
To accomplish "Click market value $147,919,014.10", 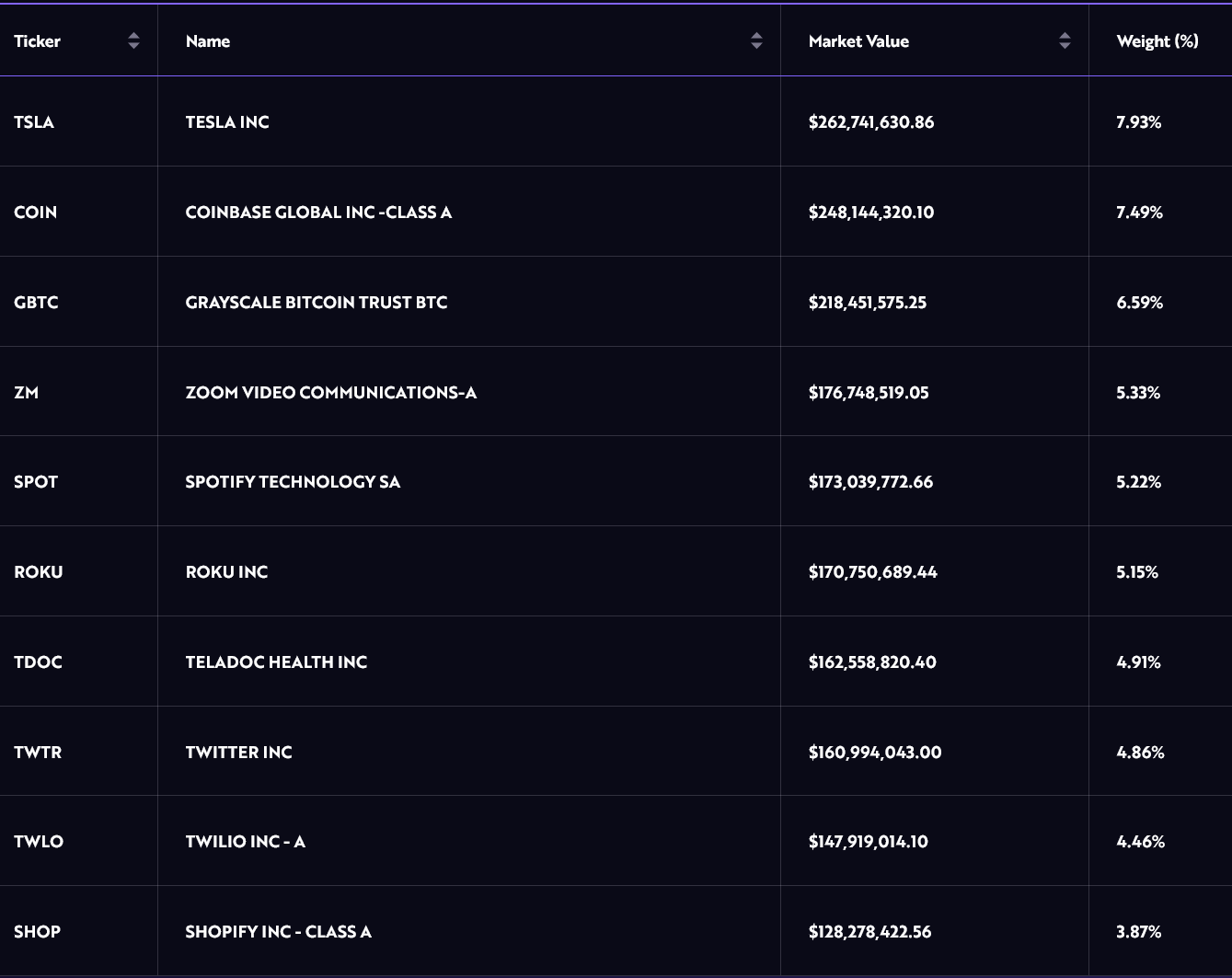I will pos(869,842).
